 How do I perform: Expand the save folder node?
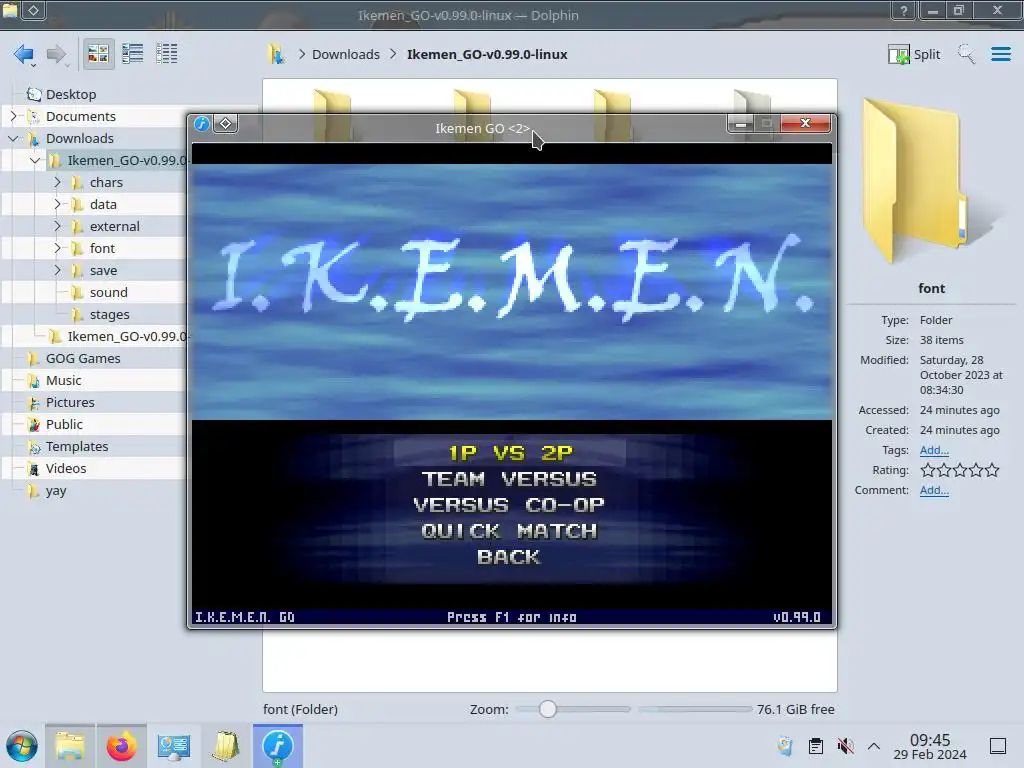[x=57, y=270]
